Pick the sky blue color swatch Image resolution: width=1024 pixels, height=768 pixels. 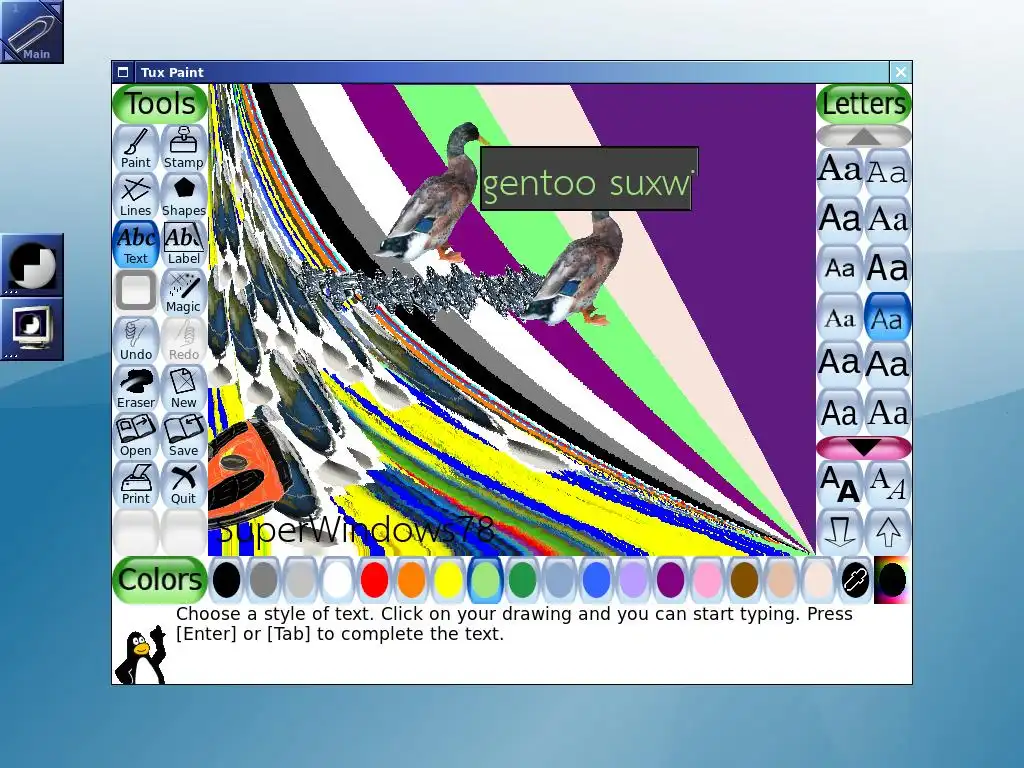coord(560,580)
